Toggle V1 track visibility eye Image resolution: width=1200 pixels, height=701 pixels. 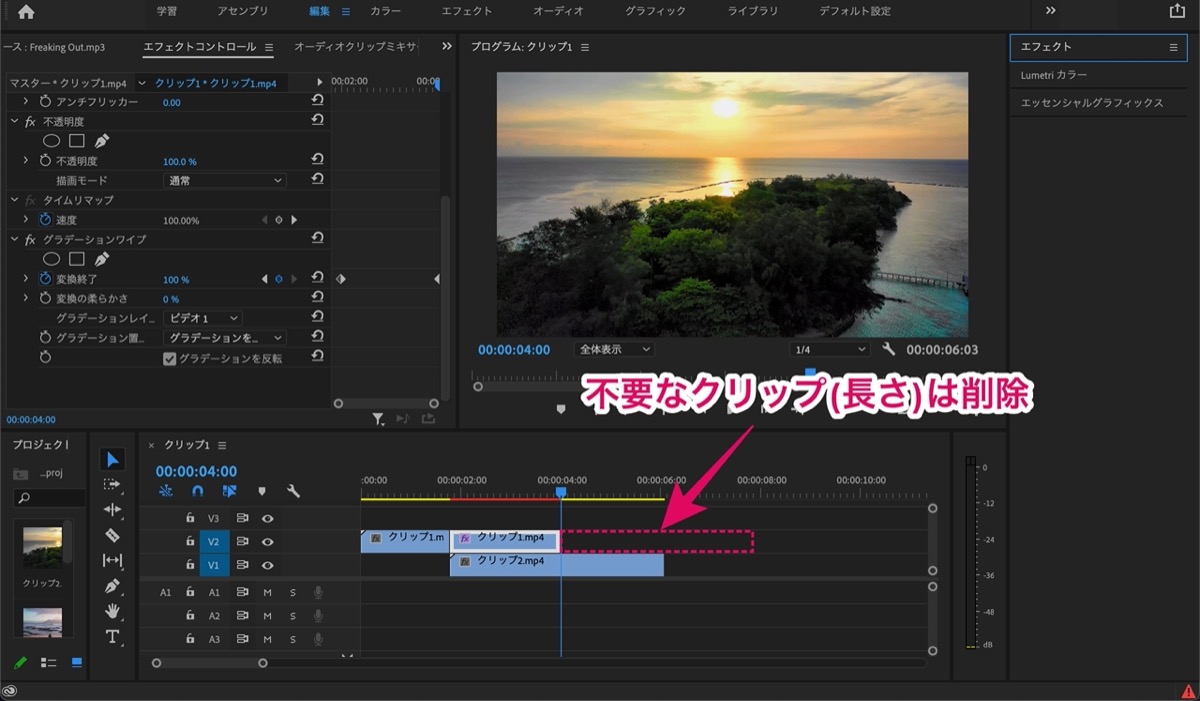(x=268, y=565)
